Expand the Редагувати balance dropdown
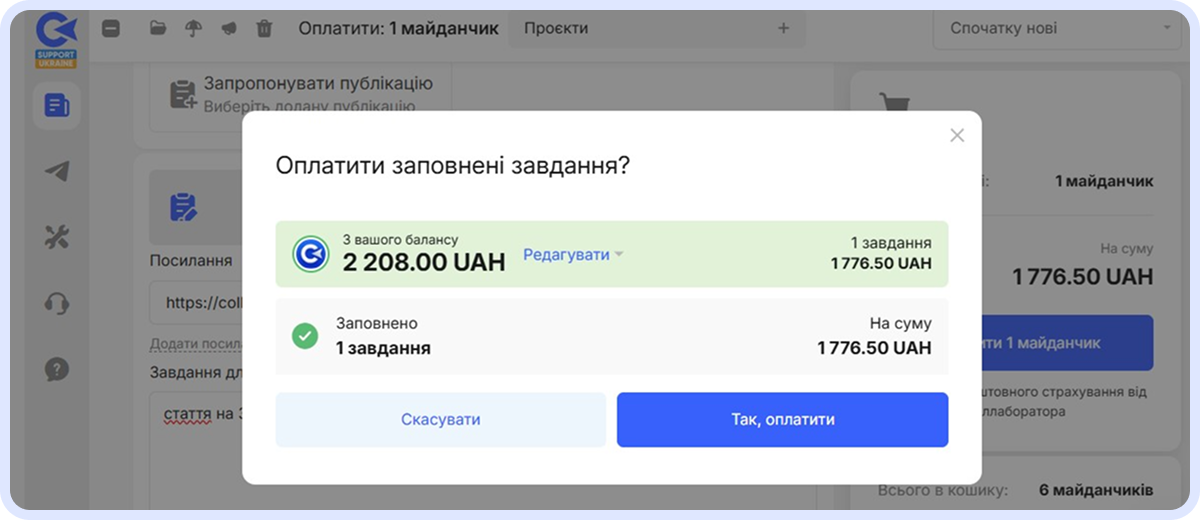This screenshot has width=1200, height=520. (573, 254)
